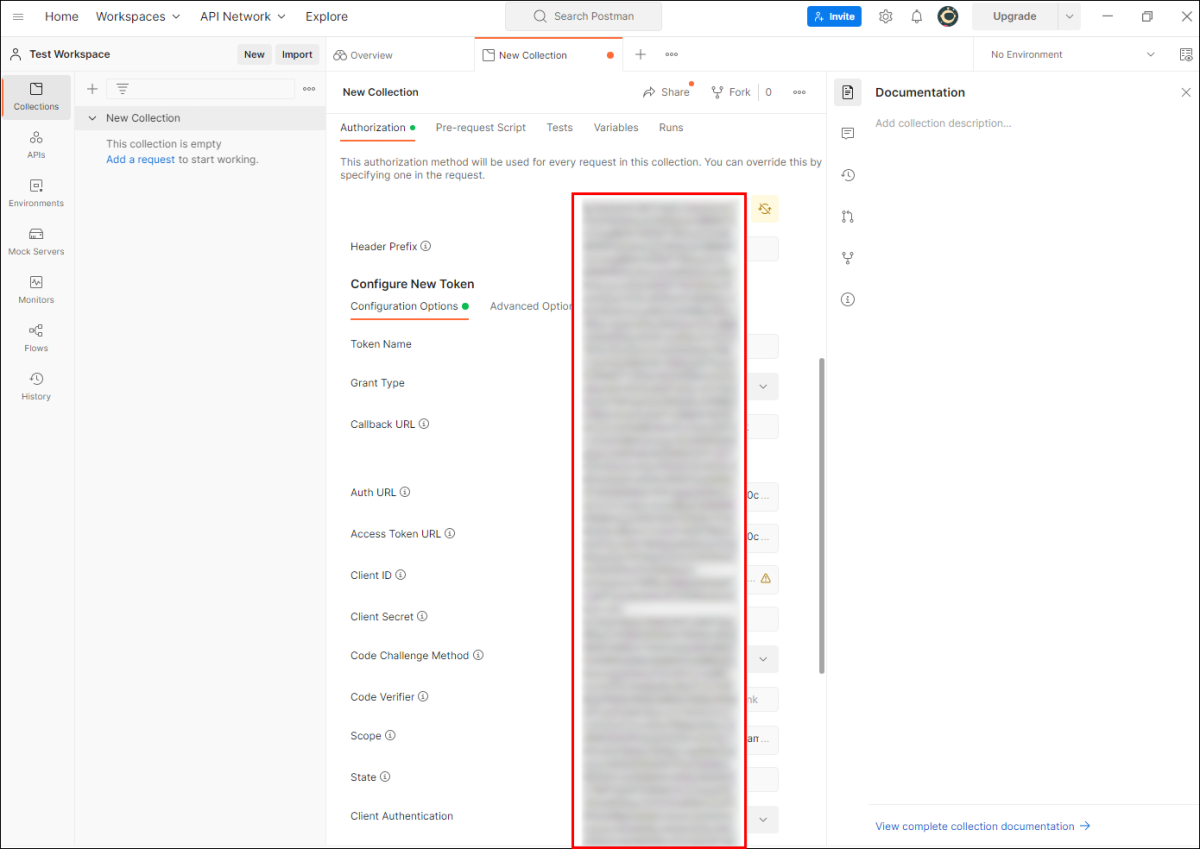
Task: Open Code Challenge Method dropdown
Action: point(763,659)
